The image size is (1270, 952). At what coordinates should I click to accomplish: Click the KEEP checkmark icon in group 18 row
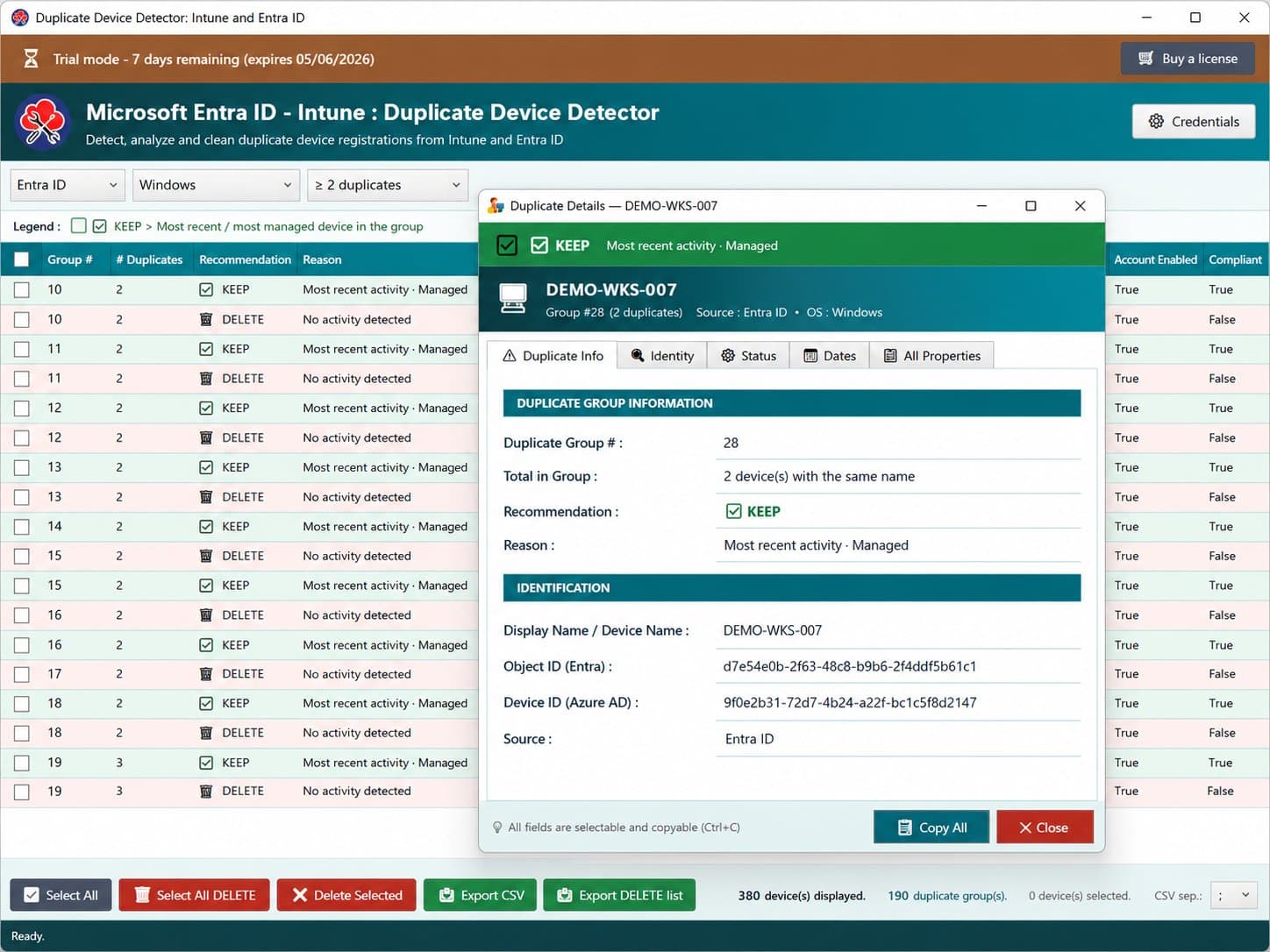(x=206, y=704)
